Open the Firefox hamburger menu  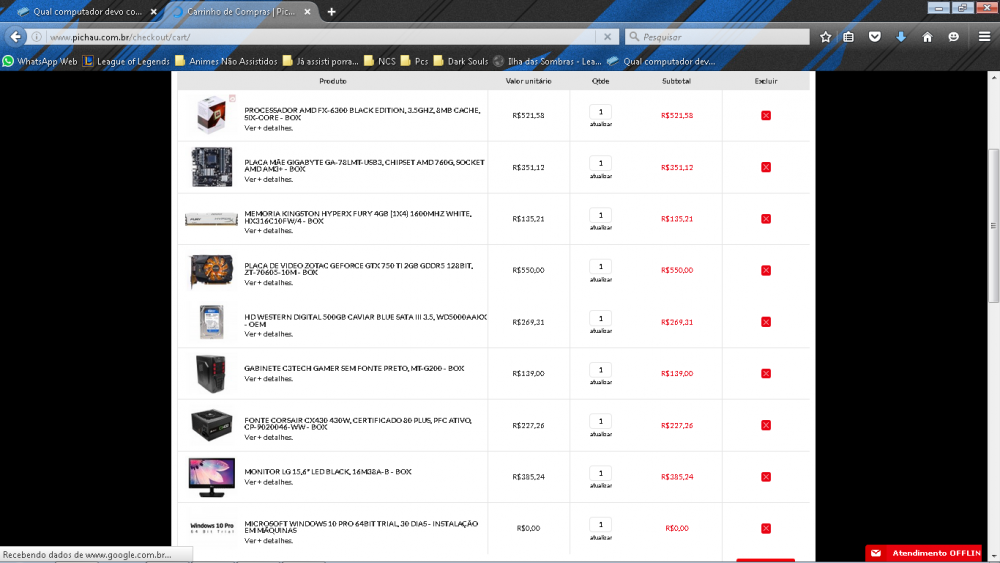click(984, 37)
